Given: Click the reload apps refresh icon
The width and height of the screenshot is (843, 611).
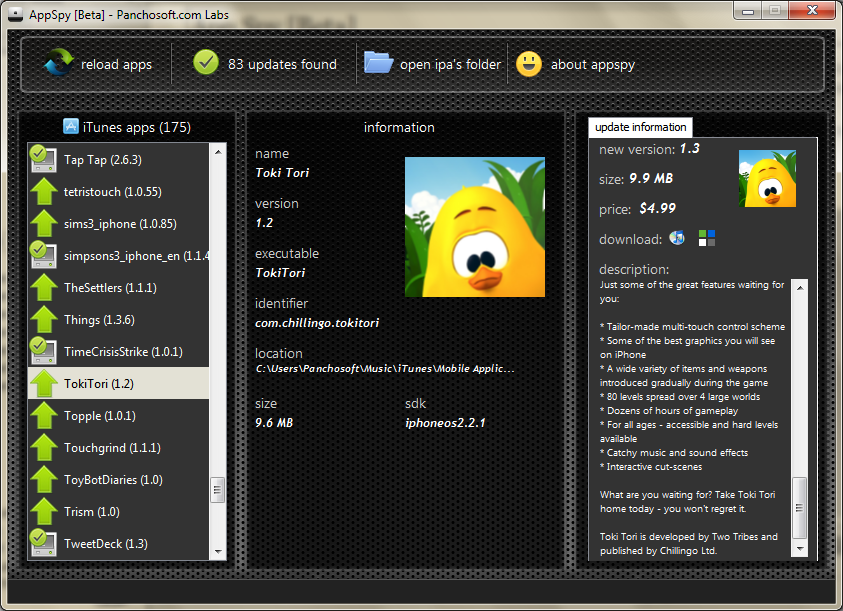Looking at the screenshot, I should [58, 63].
